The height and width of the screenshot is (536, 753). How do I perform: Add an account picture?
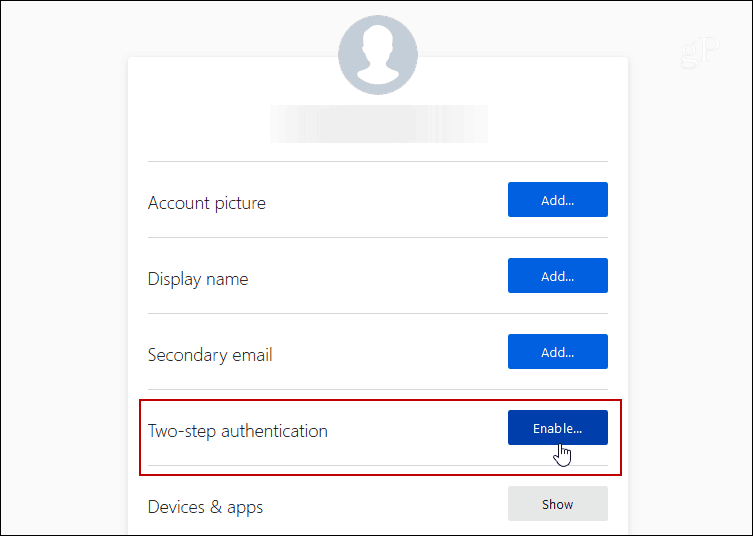[558, 199]
